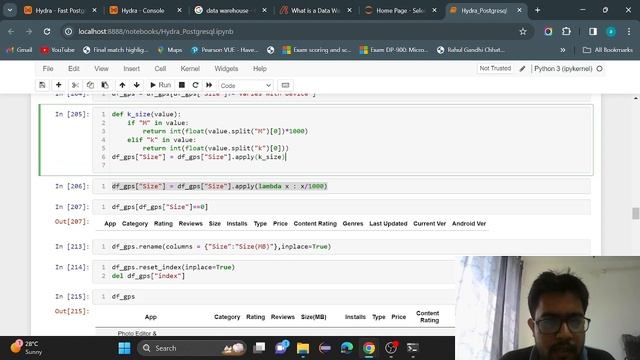The image size is (640, 360).
Task: Open Google Chrome from the taskbar
Action: [x=369, y=348]
